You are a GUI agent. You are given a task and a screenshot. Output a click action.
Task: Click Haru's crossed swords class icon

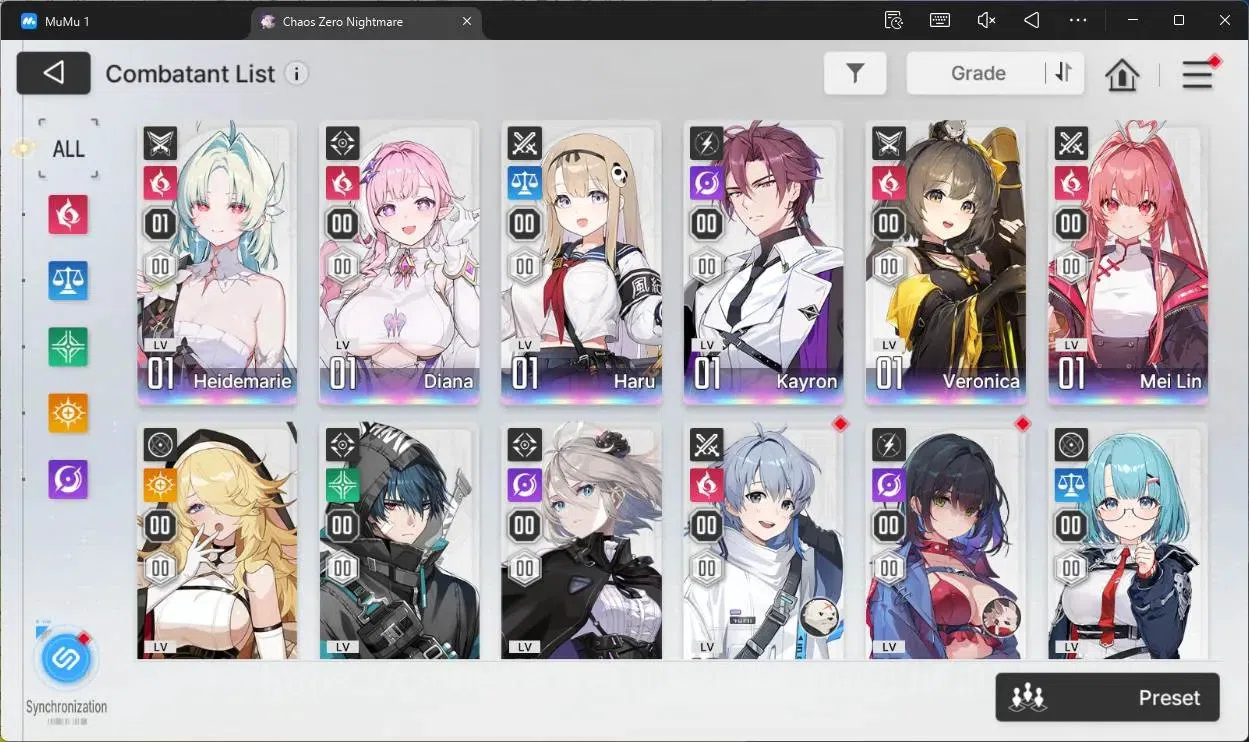[x=525, y=144]
